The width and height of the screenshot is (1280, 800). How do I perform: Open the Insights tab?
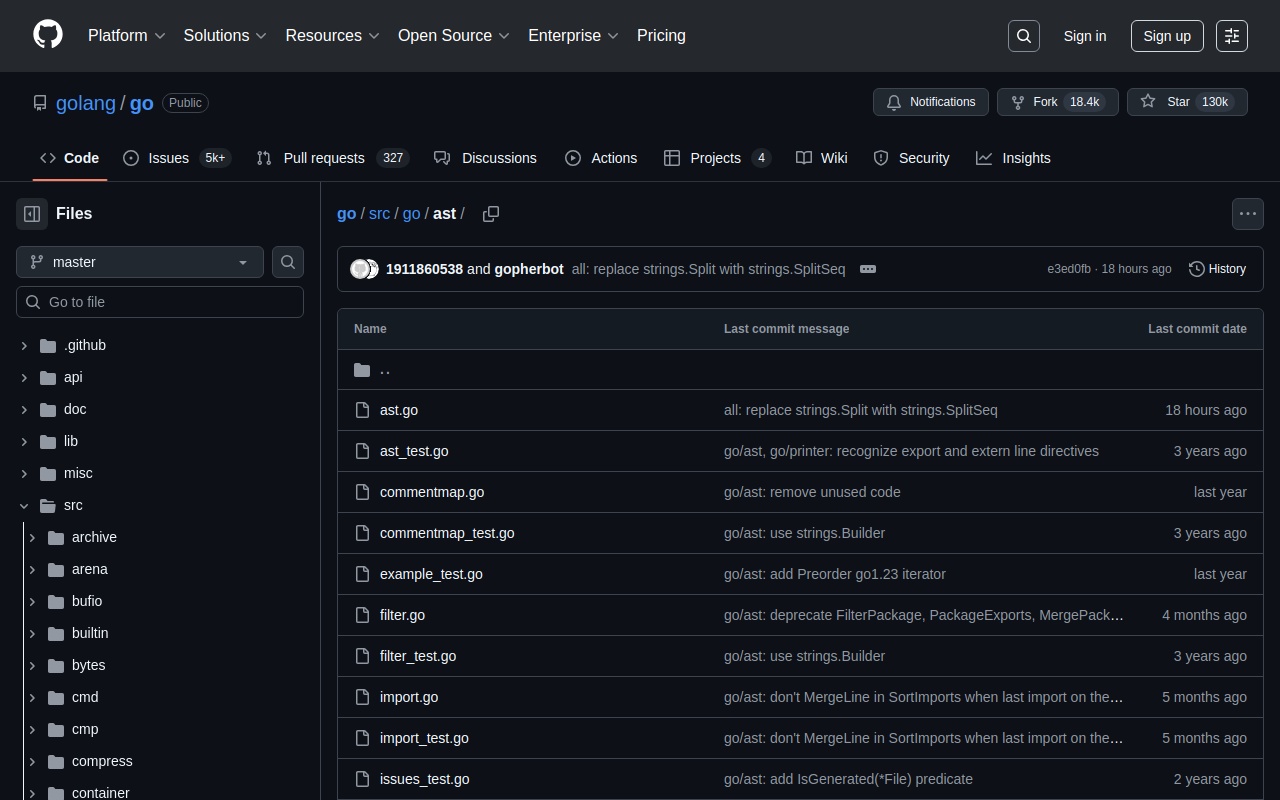click(x=1014, y=158)
